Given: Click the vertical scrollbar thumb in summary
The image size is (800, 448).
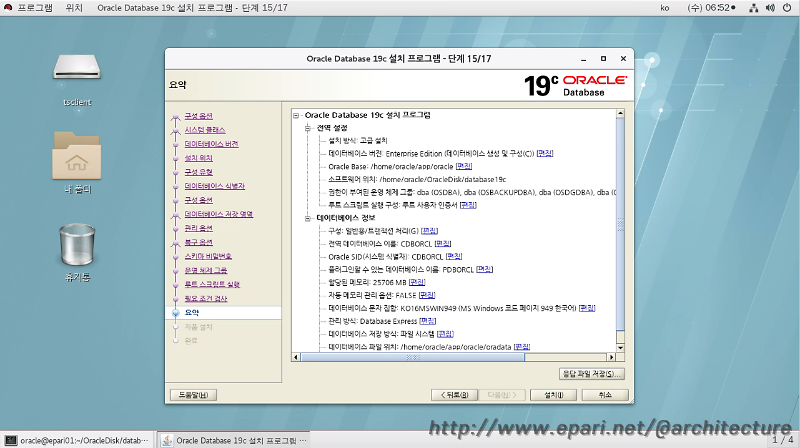Looking at the screenshot, I should (620, 224).
